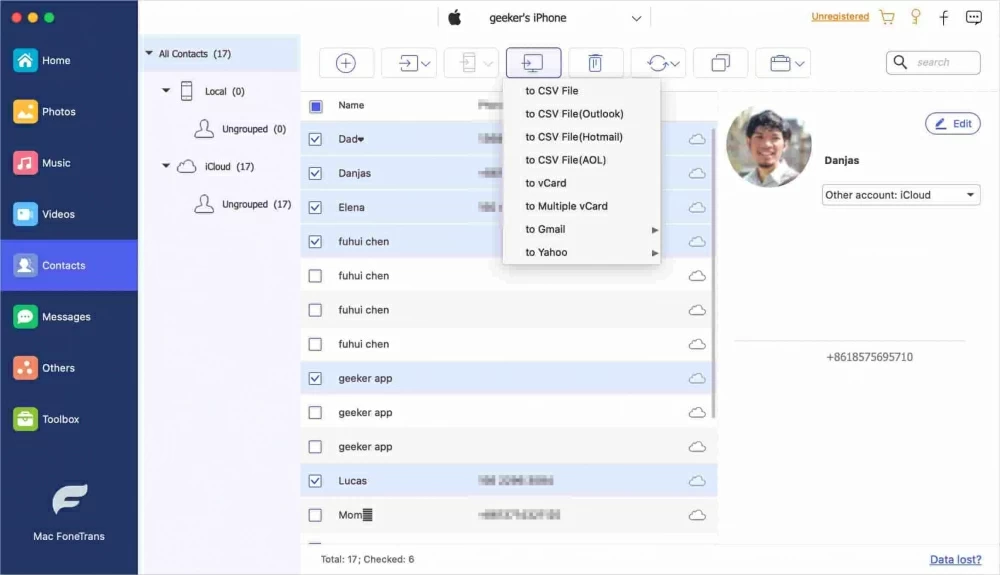Collapse the iCloud contacts tree group
1000x575 pixels.
(x=166, y=167)
